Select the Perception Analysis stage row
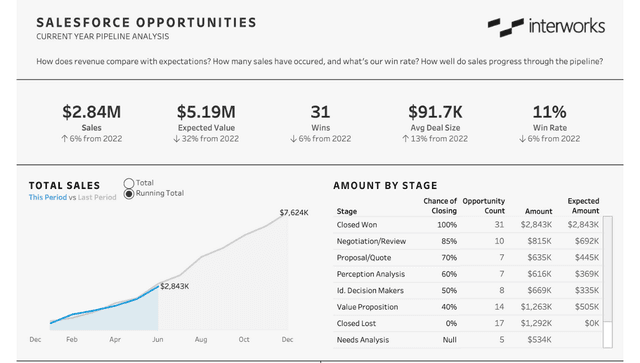 click(468, 274)
